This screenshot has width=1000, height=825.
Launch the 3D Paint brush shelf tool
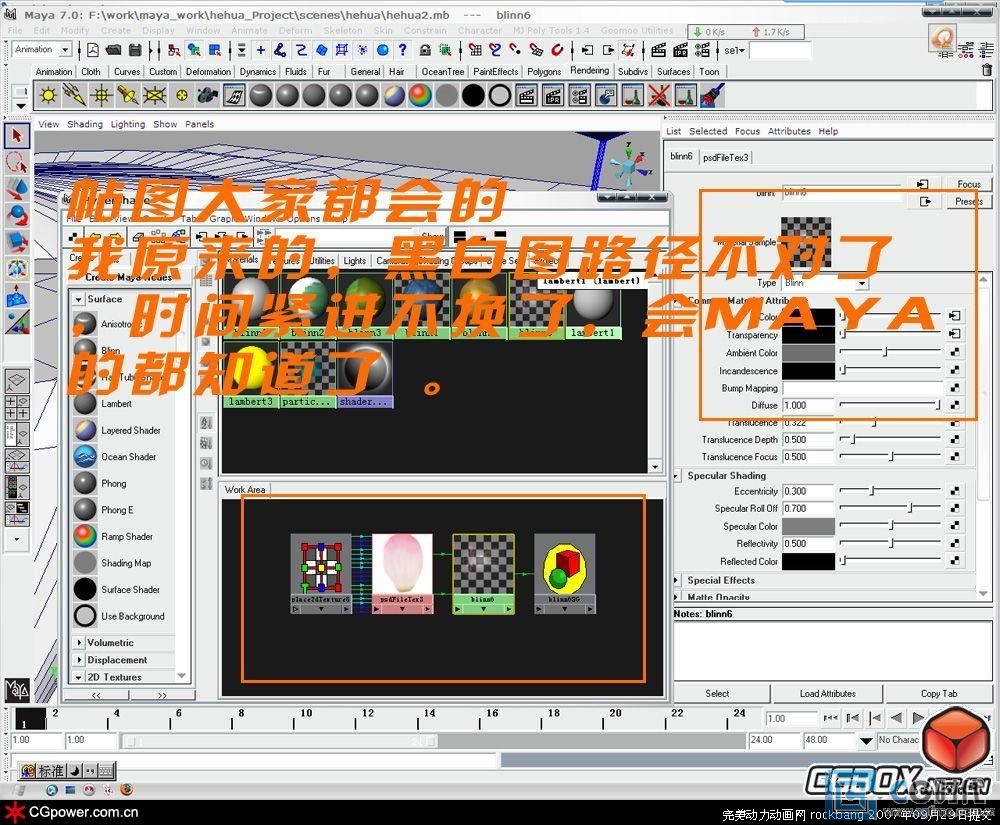coord(712,96)
